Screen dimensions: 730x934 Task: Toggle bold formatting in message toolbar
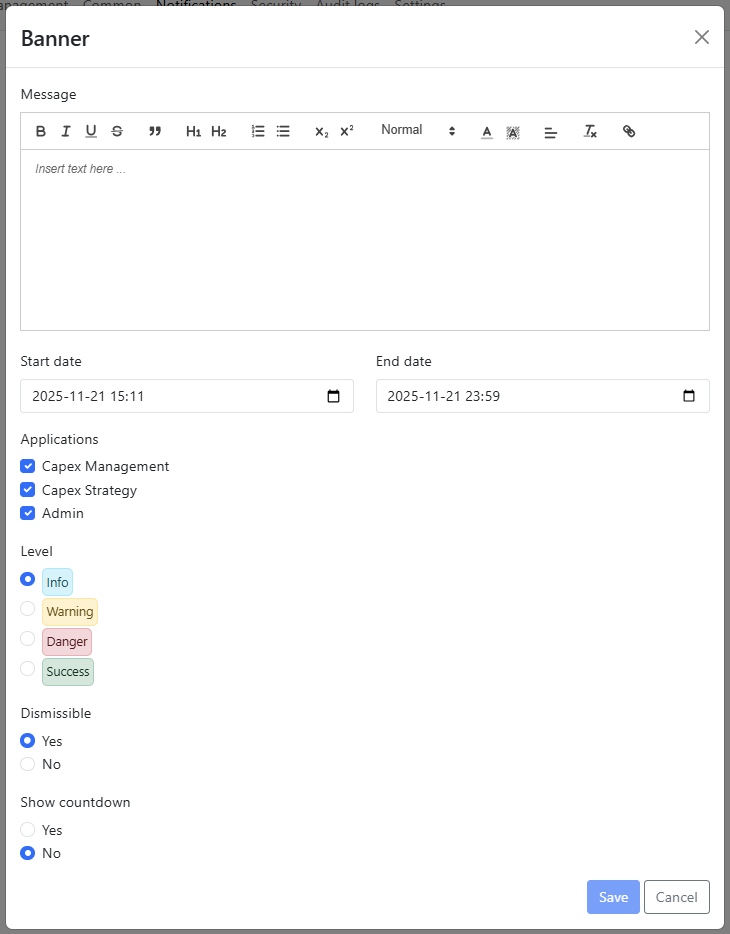(x=41, y=131)
